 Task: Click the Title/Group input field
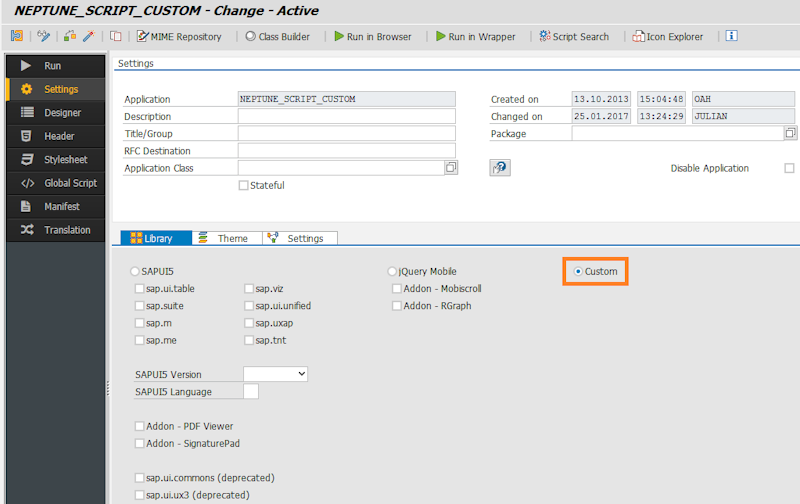pos(346,134)
